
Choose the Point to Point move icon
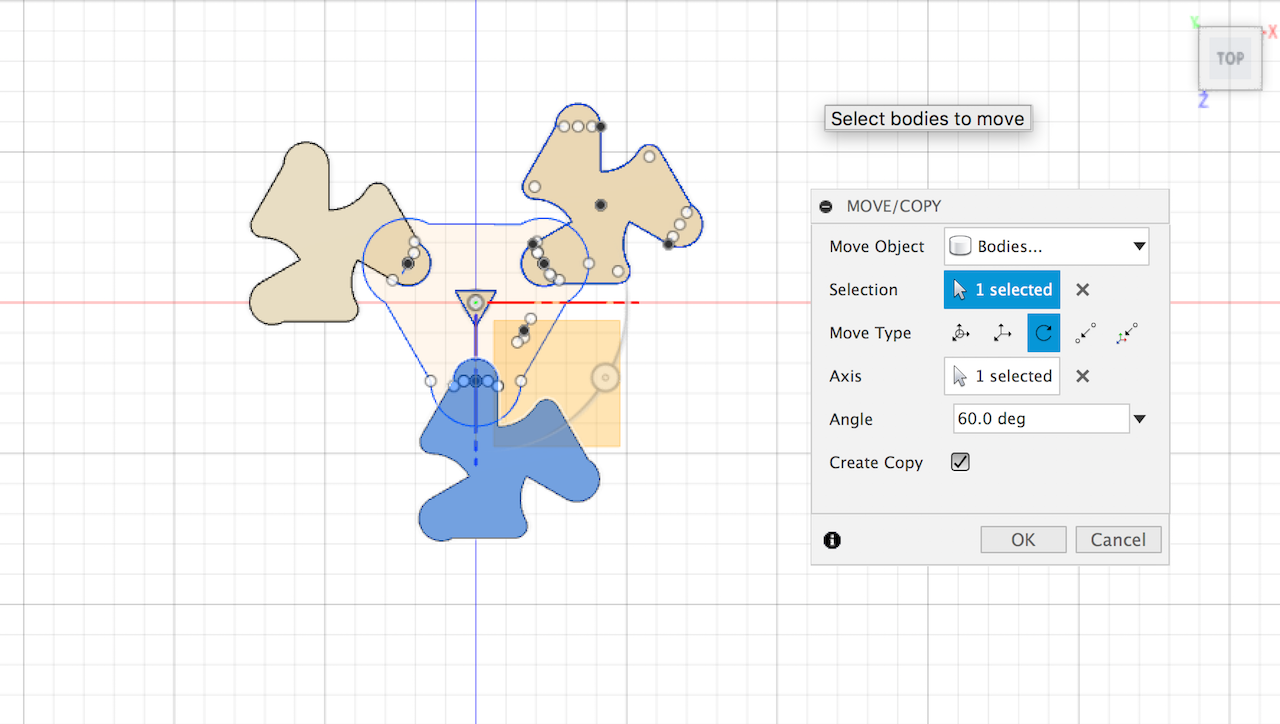(1085, 333)
